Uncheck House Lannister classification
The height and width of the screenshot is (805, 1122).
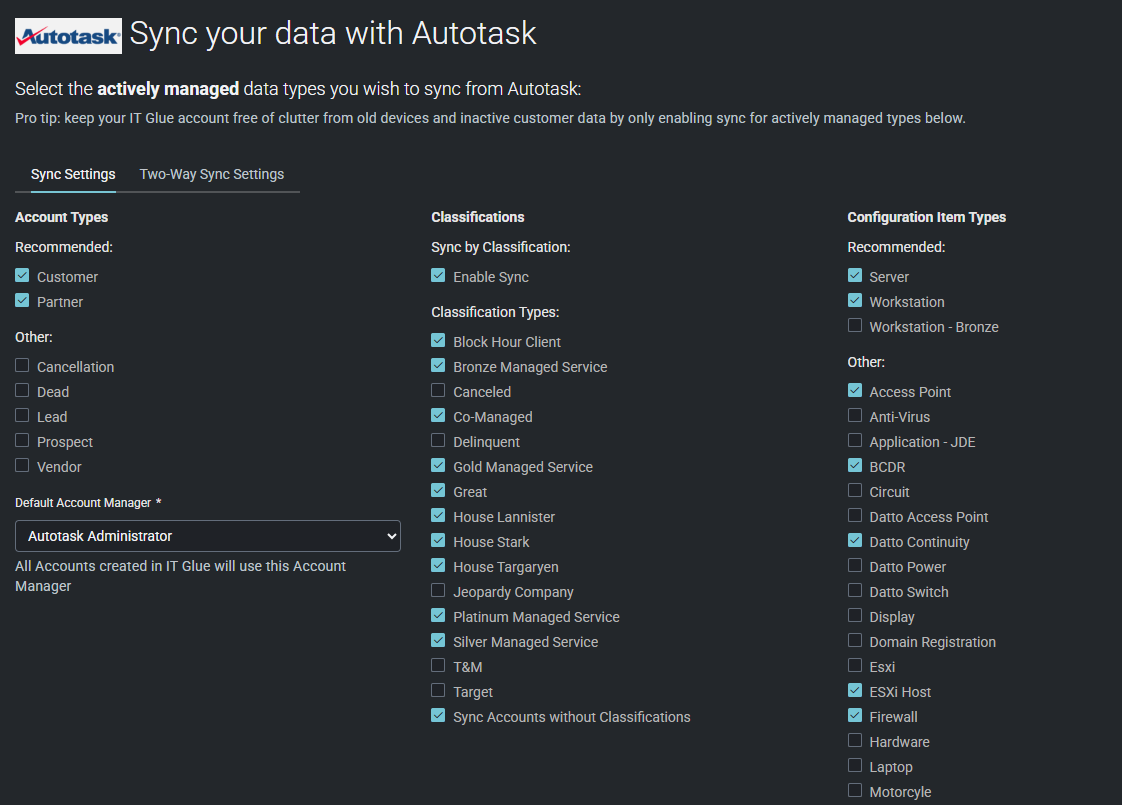(x=438, y=516)
